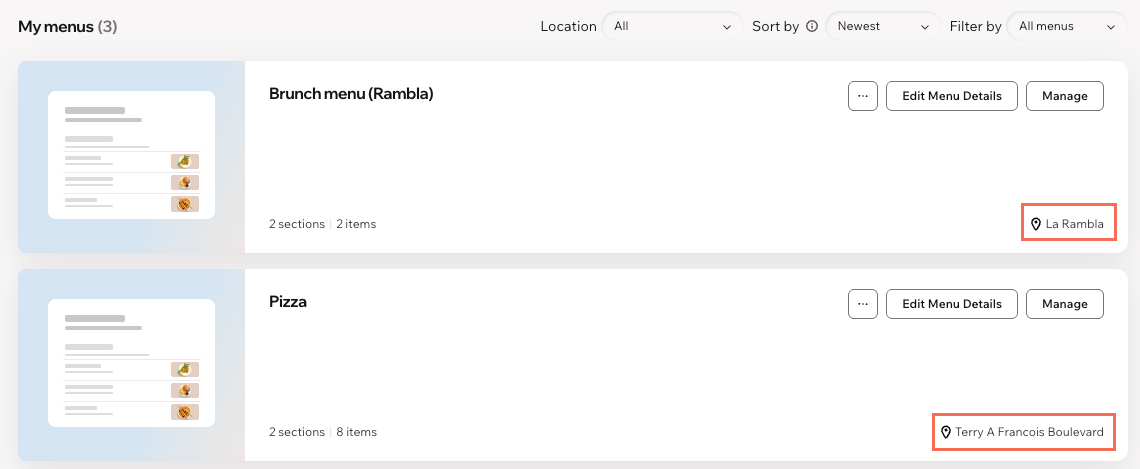Image resolution: width=1140 pixels, height=469 pixels.
Task: Open more options for Brunch menu (Rambla)
Action: [x=862, y=96]
